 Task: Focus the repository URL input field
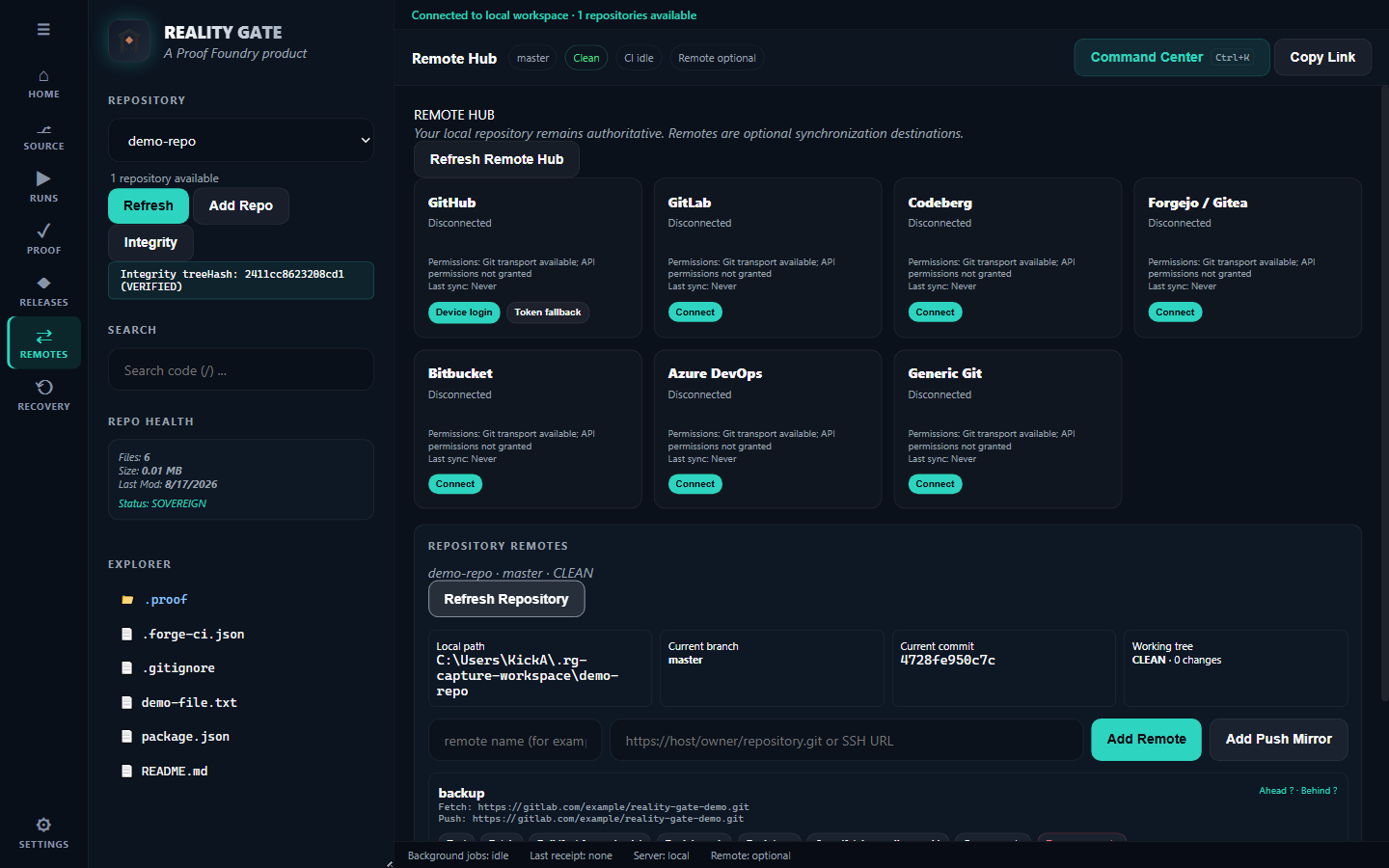846,740
